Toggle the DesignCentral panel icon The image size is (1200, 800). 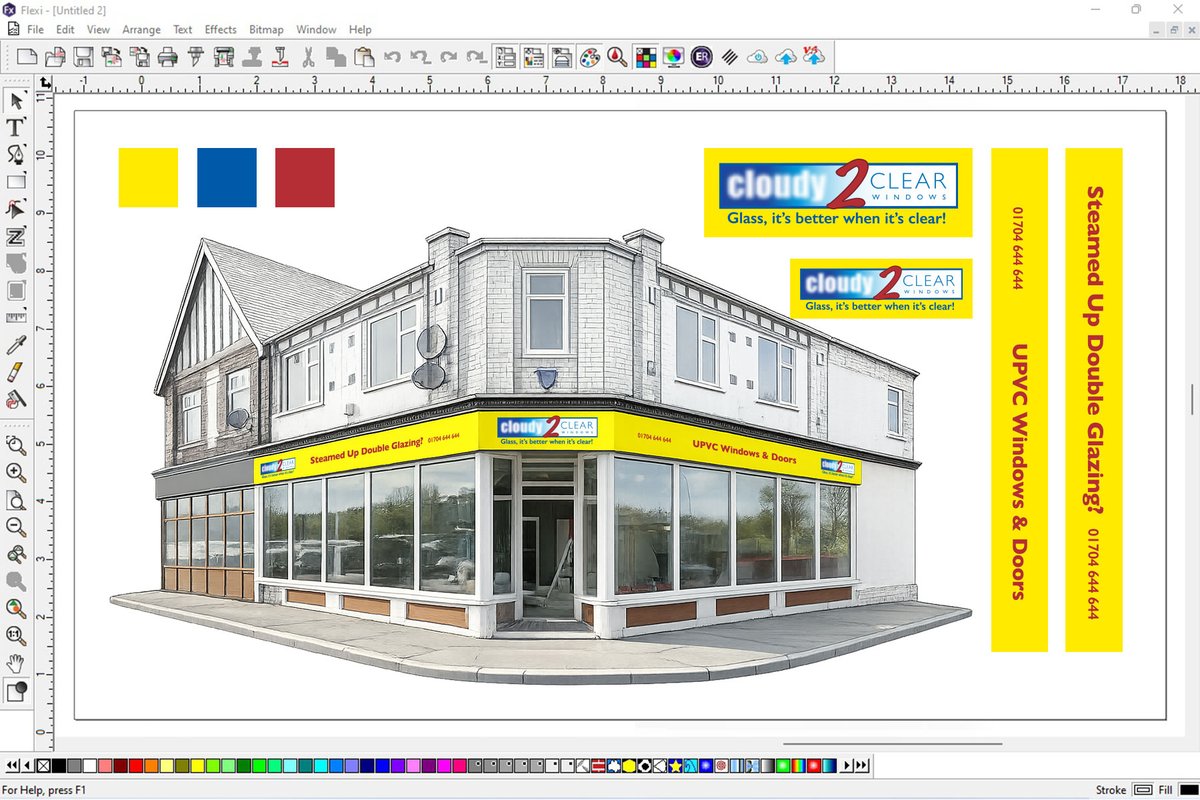(505, 56)
